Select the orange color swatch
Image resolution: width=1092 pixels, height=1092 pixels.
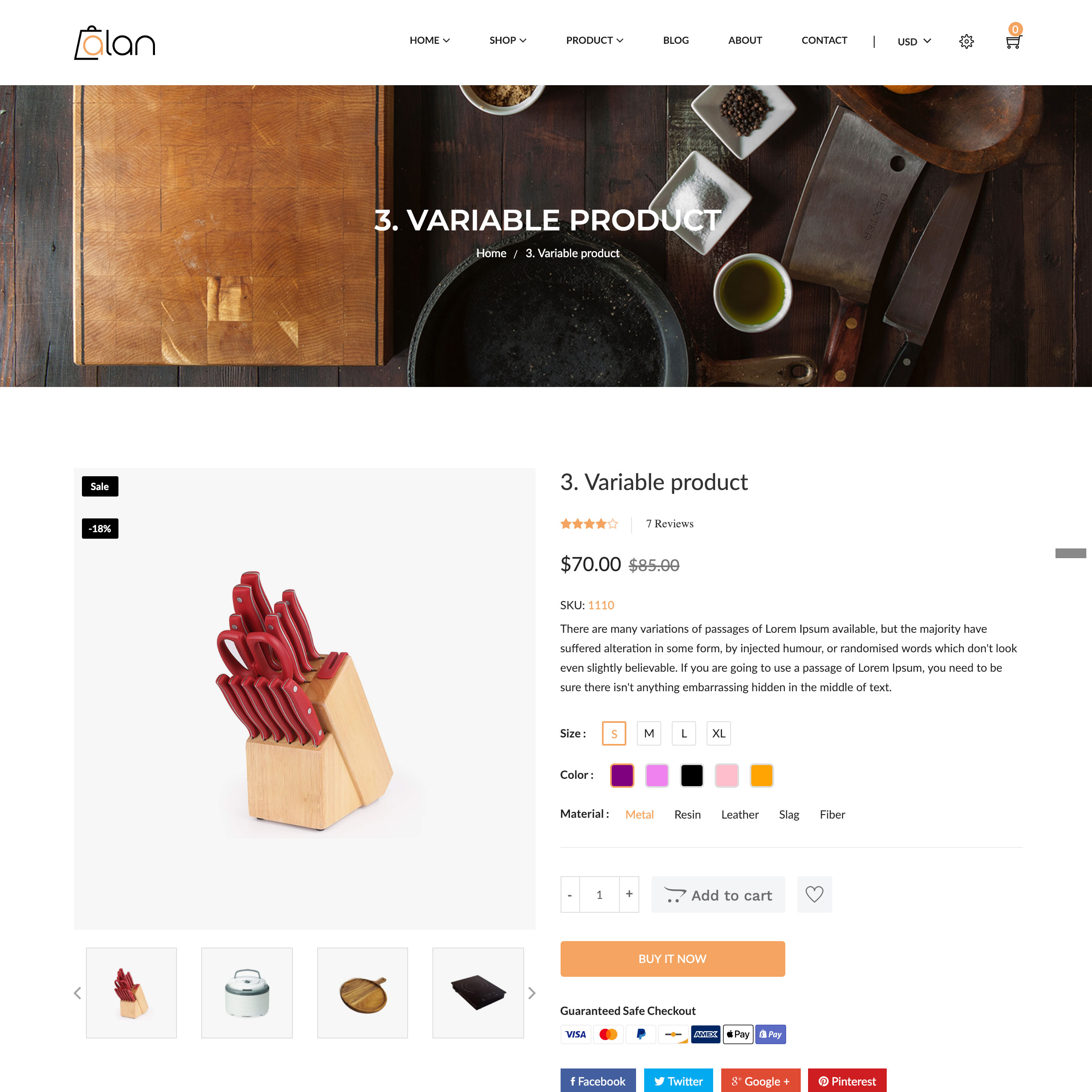tap(761, 775)
